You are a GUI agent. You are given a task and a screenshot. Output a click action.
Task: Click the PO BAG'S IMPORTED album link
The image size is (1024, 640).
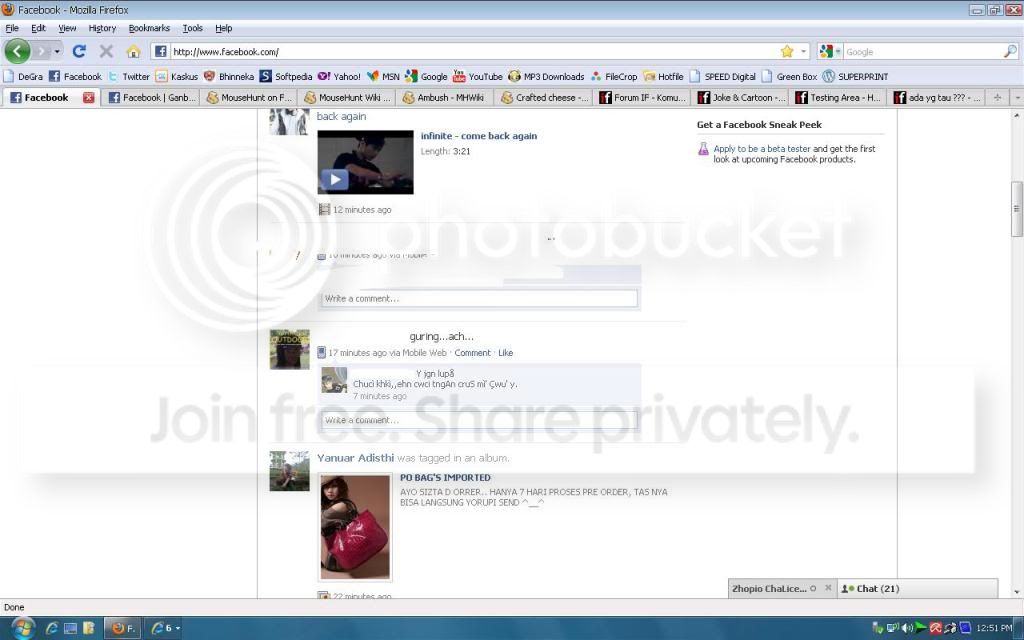[445, 477]
